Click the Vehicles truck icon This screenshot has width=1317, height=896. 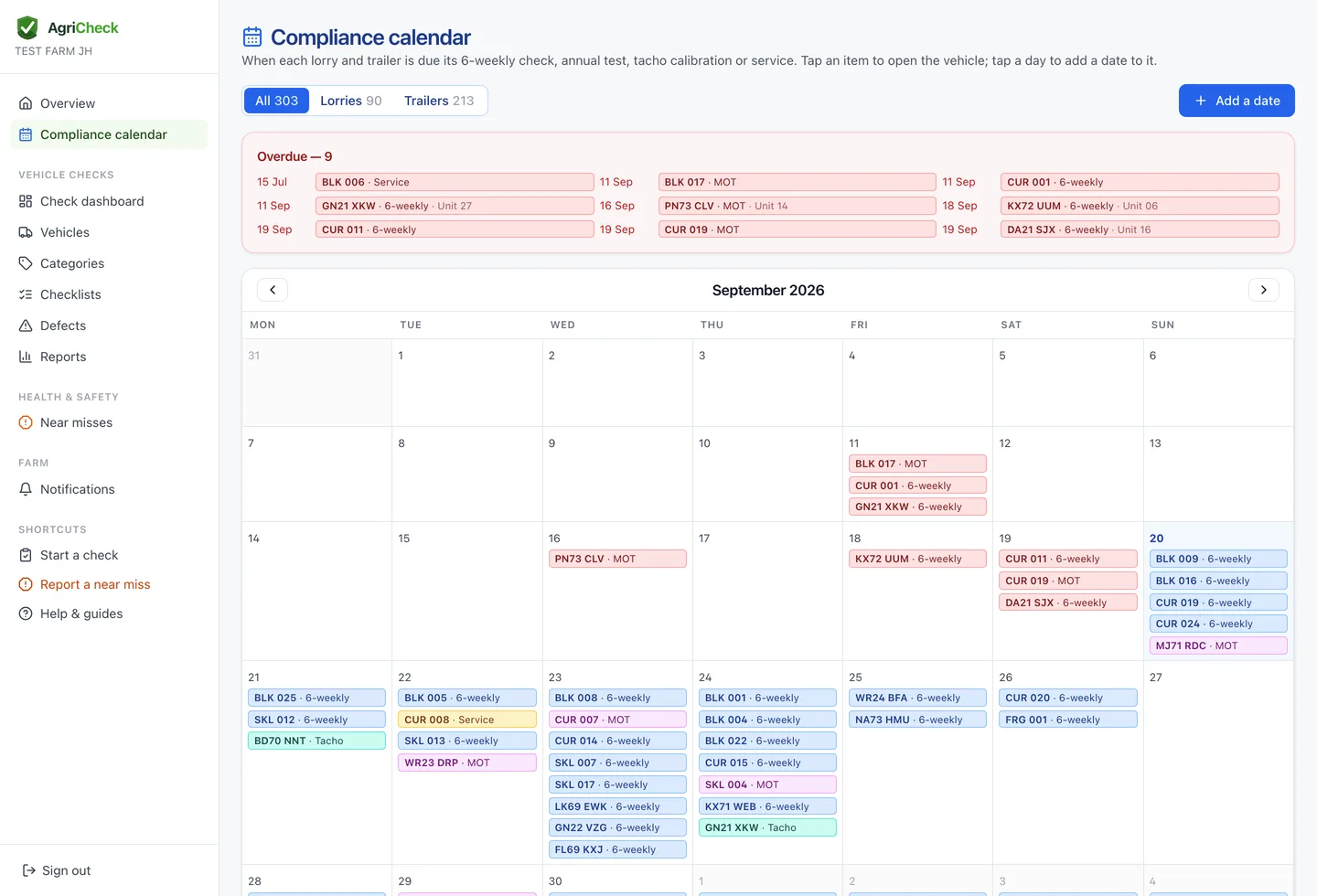coord(26,232)
